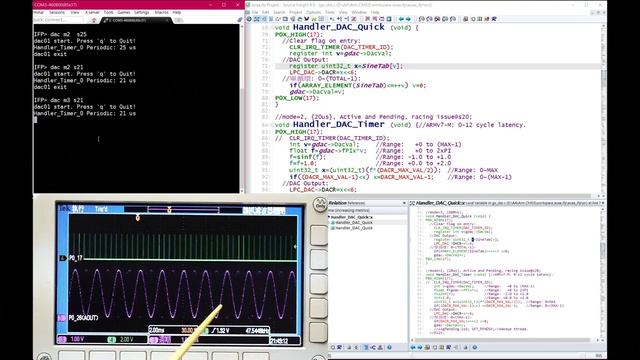Click the Relation panel title
640x360 pixels.
tap(338, 203)
